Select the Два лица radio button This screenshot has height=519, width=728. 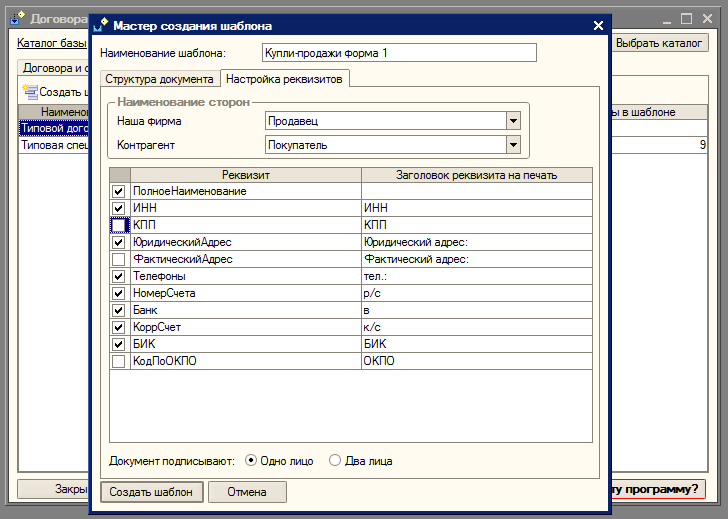tap(335, 461)
